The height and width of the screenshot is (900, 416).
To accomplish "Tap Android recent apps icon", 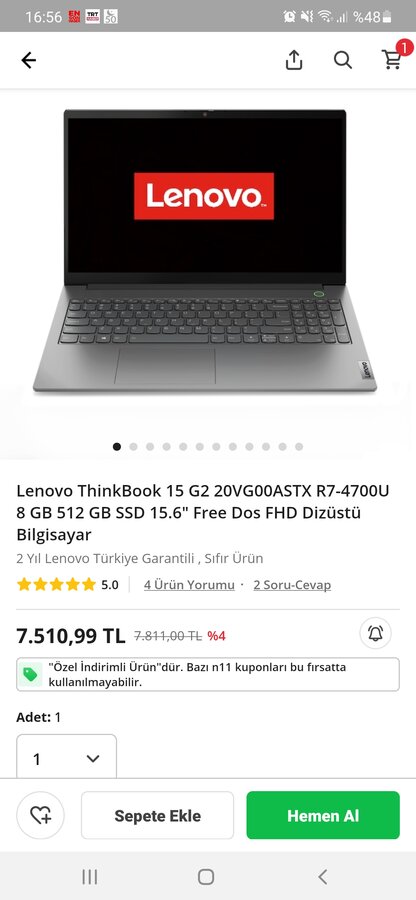I will [x=90, y=876].
